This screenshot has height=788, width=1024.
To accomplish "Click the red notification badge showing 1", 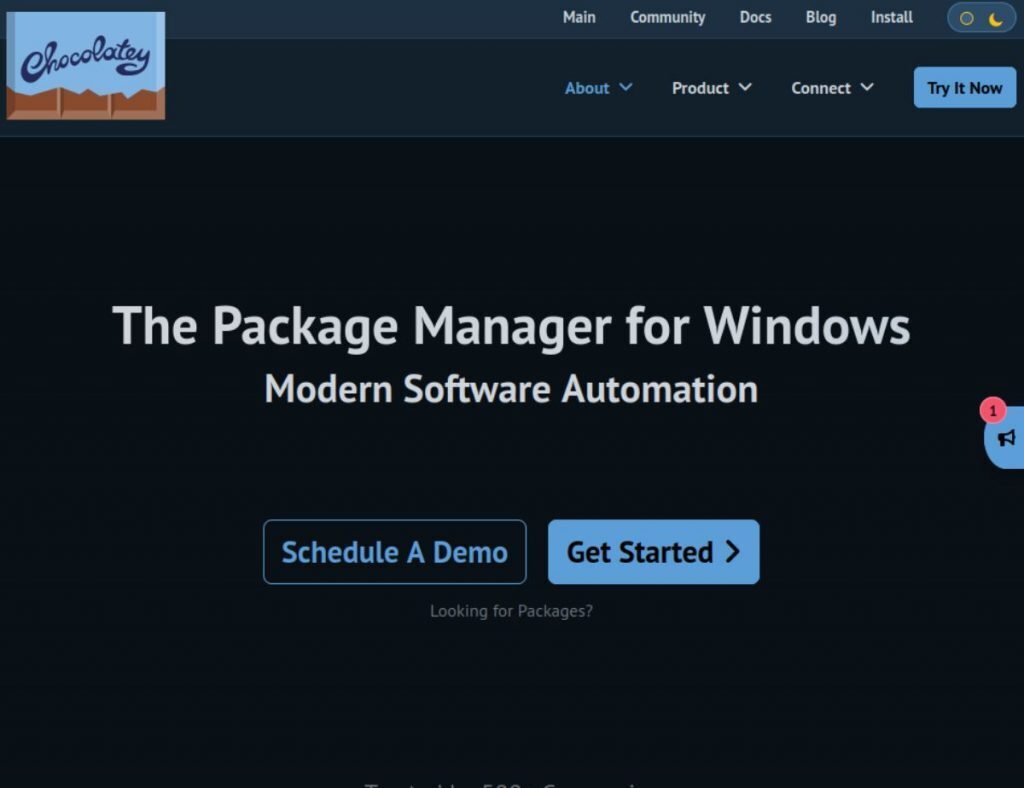I will 991,410.
